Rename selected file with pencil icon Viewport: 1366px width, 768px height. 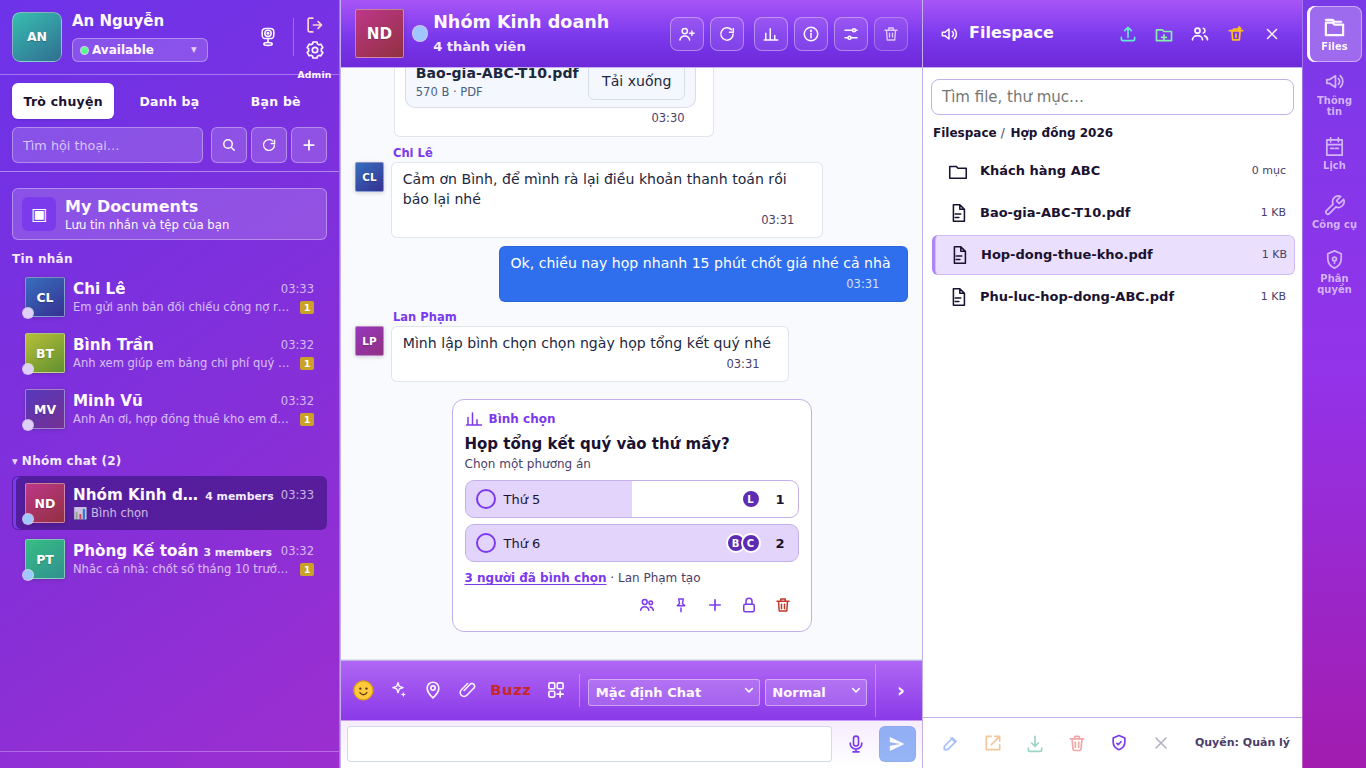click(951, 743)
